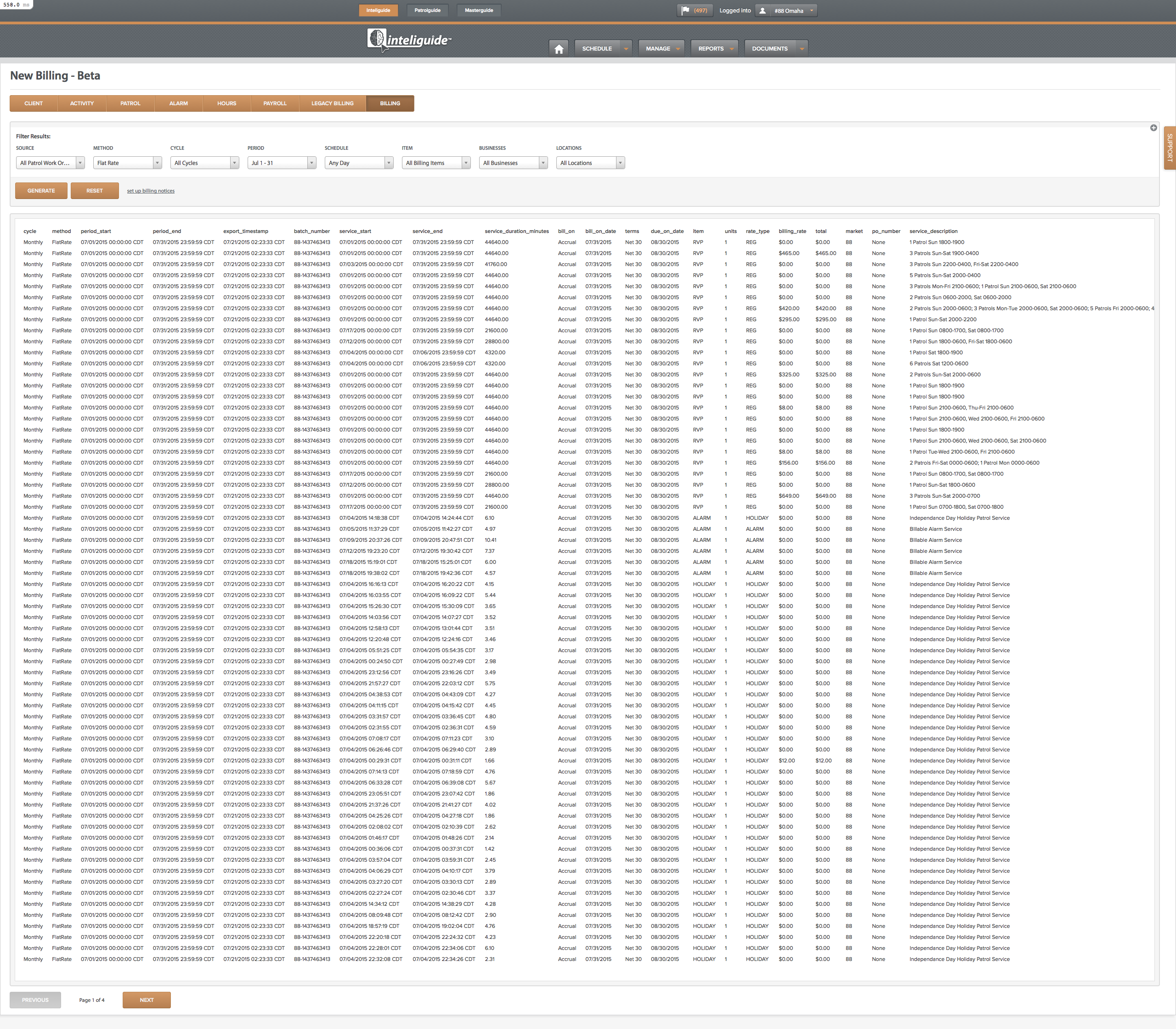This screenshot has width=1176, height=1029.
Task: Open the Documents menu
Action: click(x=776, y=49)
